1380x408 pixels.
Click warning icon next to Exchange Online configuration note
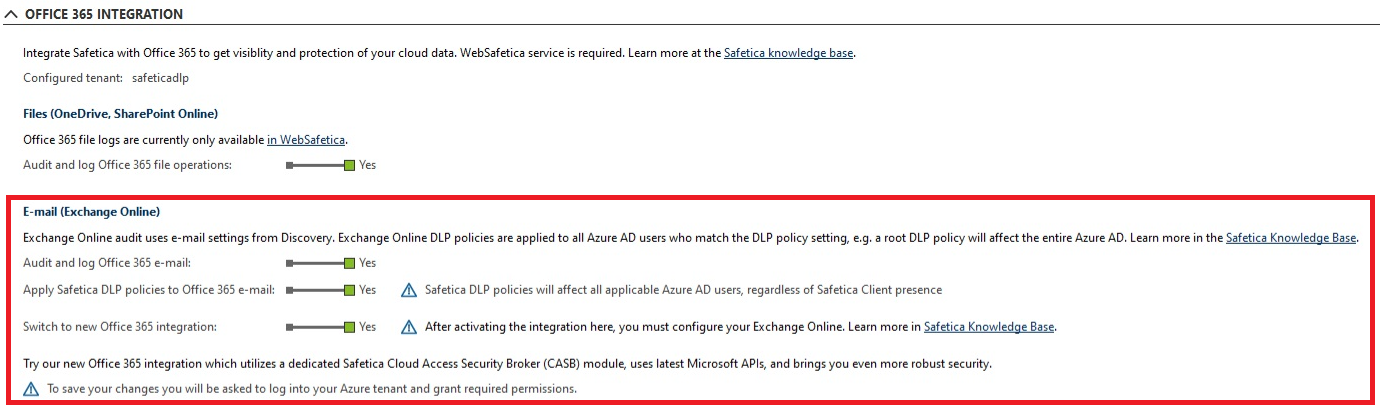(408, 327)
